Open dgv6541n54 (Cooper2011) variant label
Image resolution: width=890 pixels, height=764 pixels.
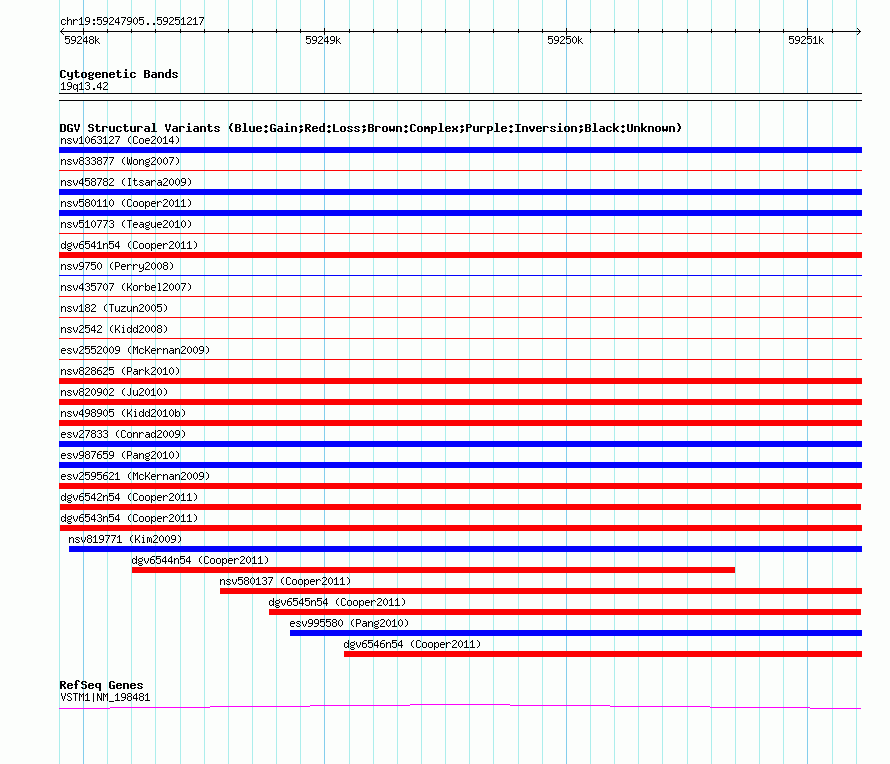click(x=129, y=245)
